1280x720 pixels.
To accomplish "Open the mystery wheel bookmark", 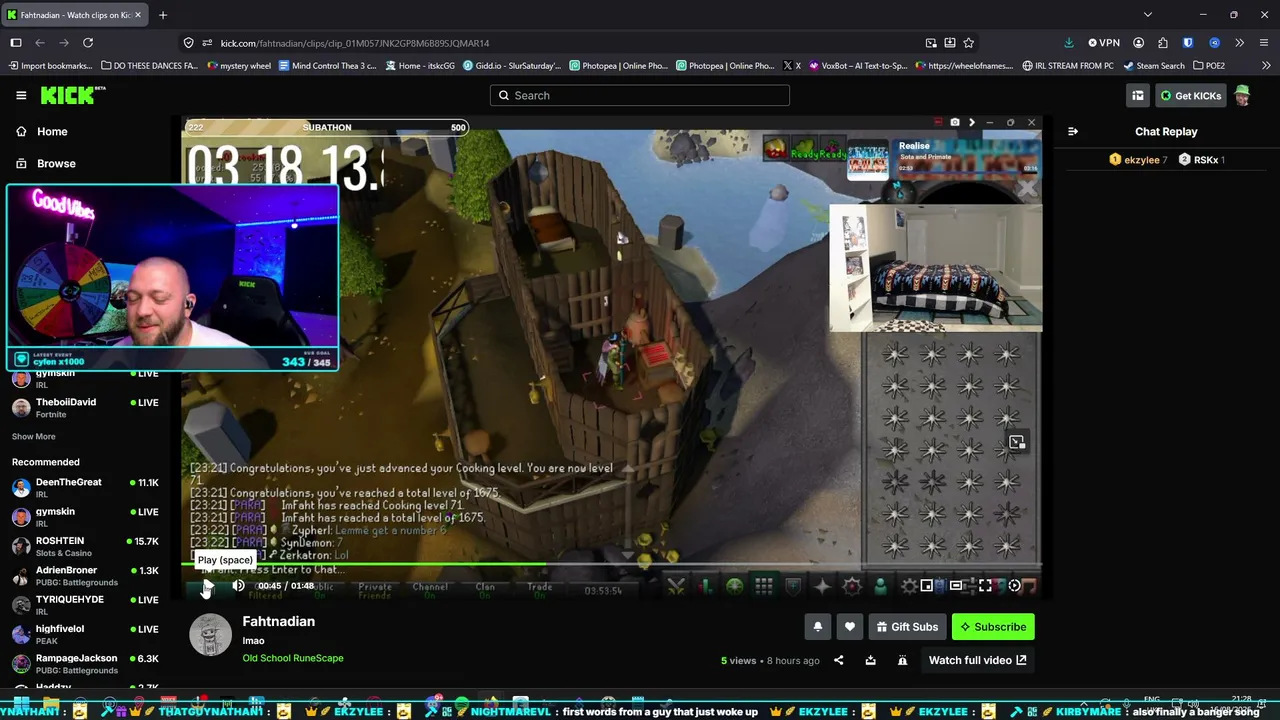I will (x=239, y=66).
